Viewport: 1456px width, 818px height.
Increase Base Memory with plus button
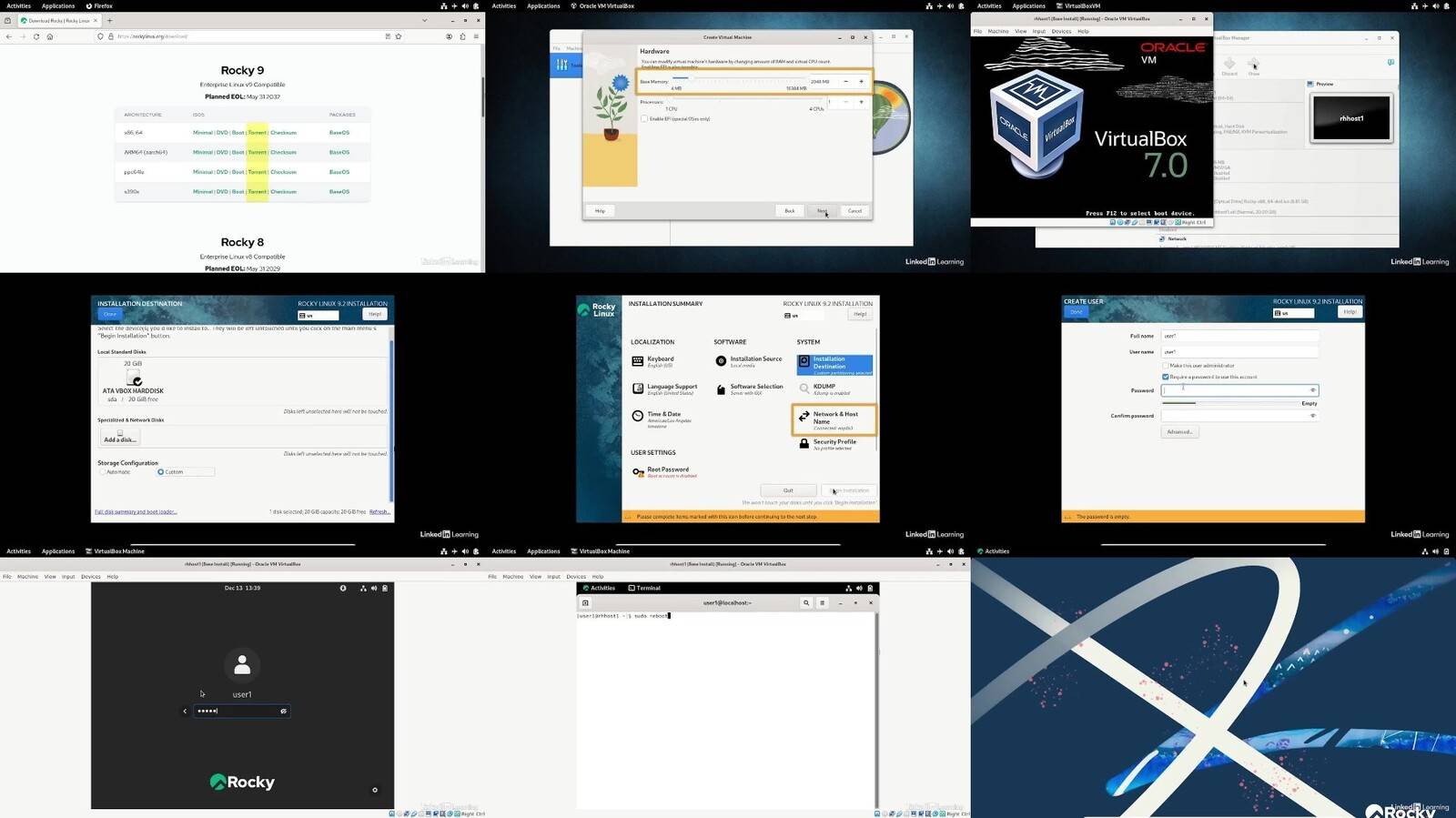pos(861,82)
